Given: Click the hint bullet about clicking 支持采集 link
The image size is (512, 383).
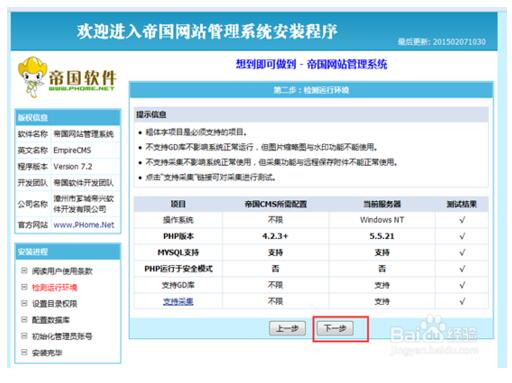Looking at the screenshot, I should 211,177.
